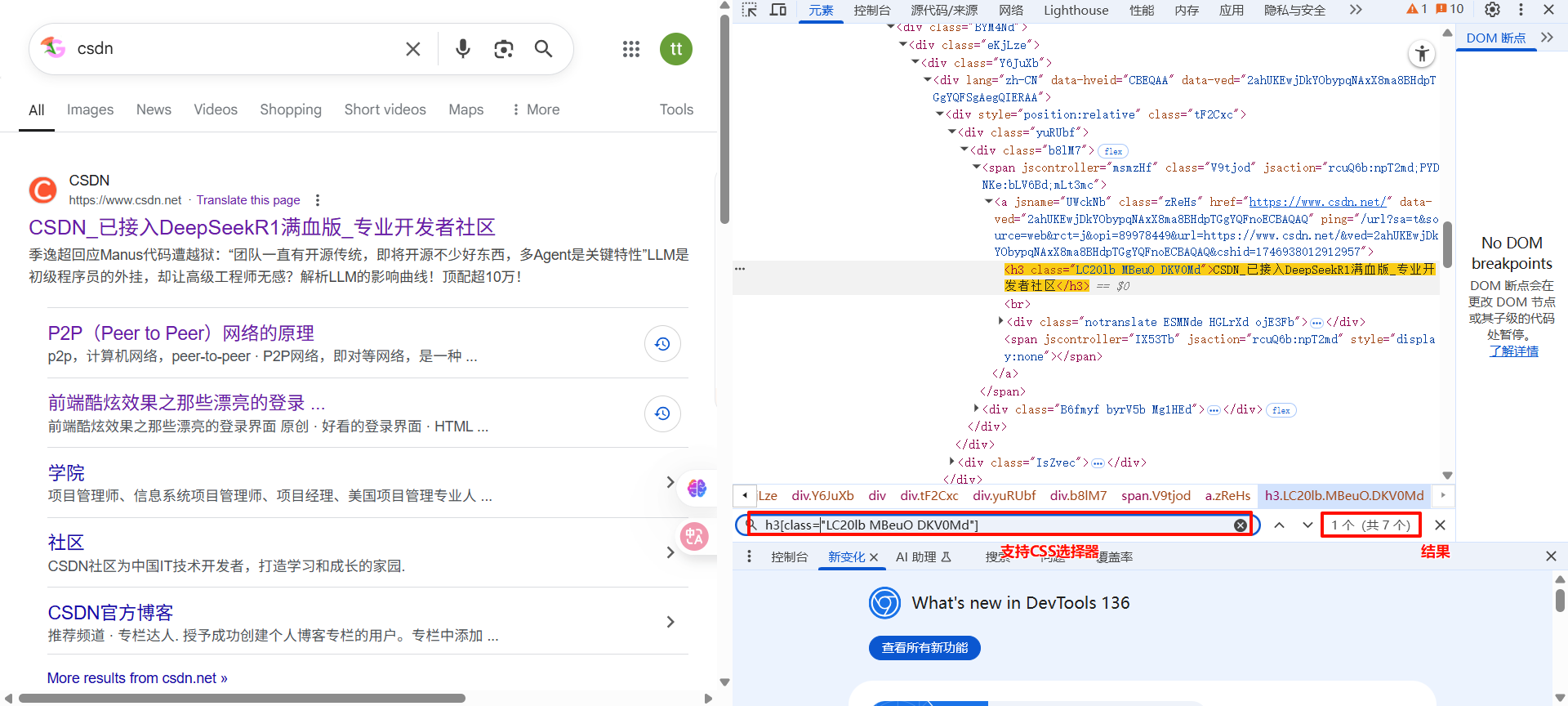Open More results from csdn.net
The image size is (1568, 706).
[137, 678]
